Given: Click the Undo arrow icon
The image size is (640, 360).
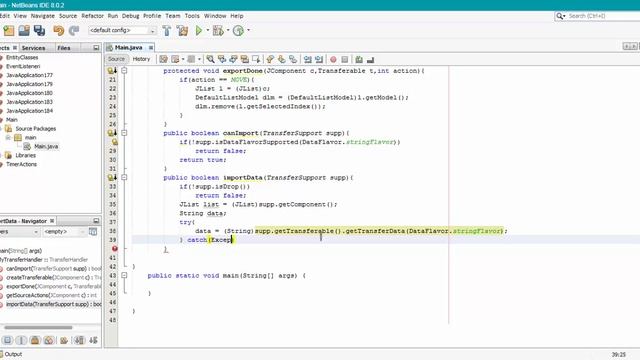Looking at the screenshot, I should point(58,30).
